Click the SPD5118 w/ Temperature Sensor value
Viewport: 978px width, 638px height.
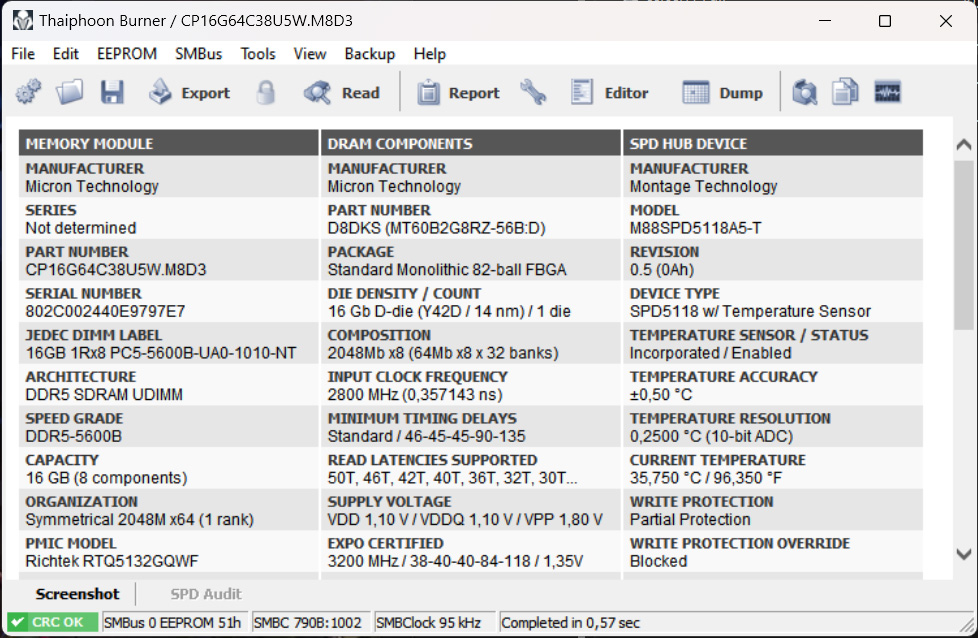[750, 311]
